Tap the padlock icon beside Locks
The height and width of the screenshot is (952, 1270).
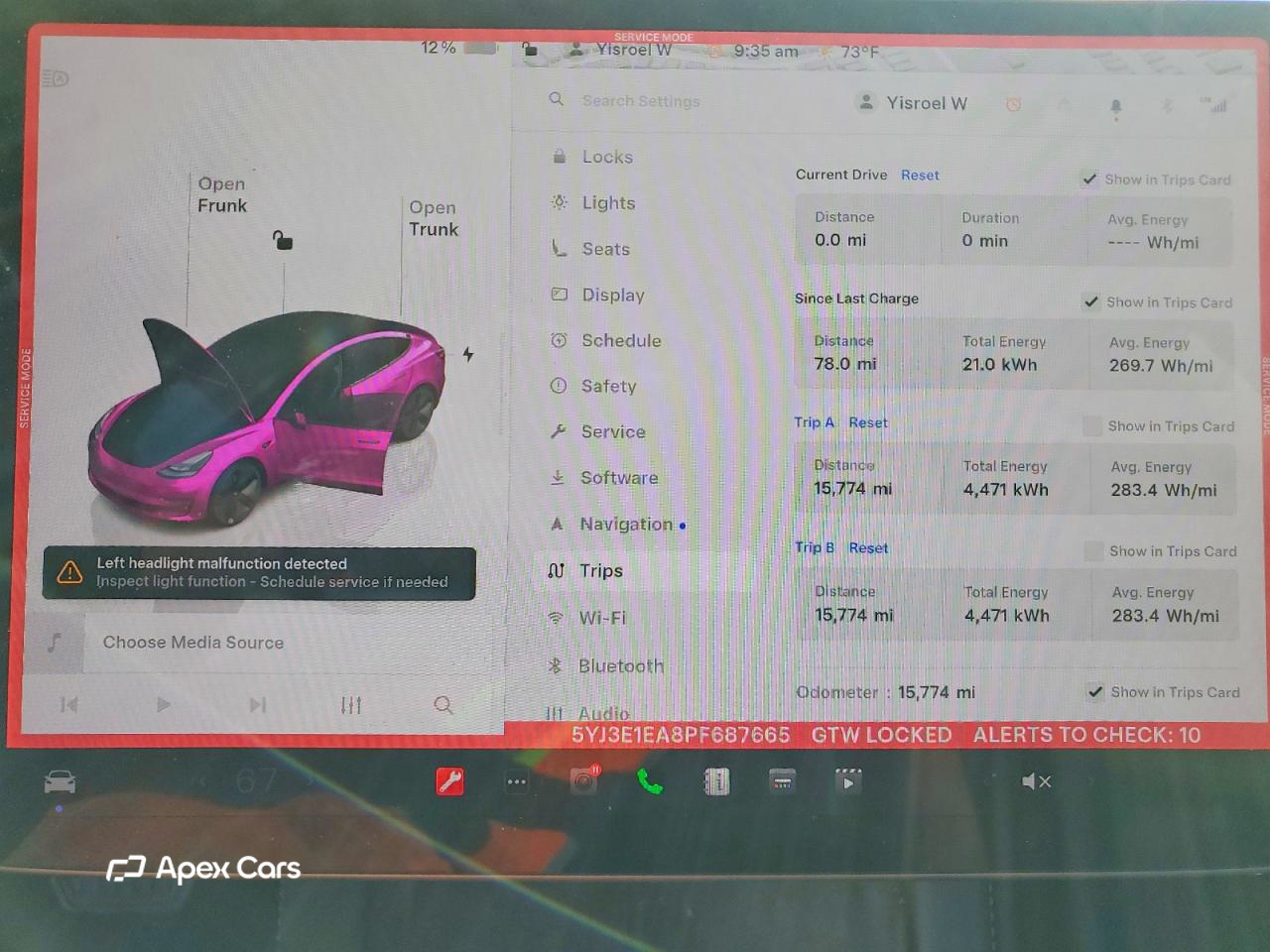pyautogui.click(x=559, y=157)
